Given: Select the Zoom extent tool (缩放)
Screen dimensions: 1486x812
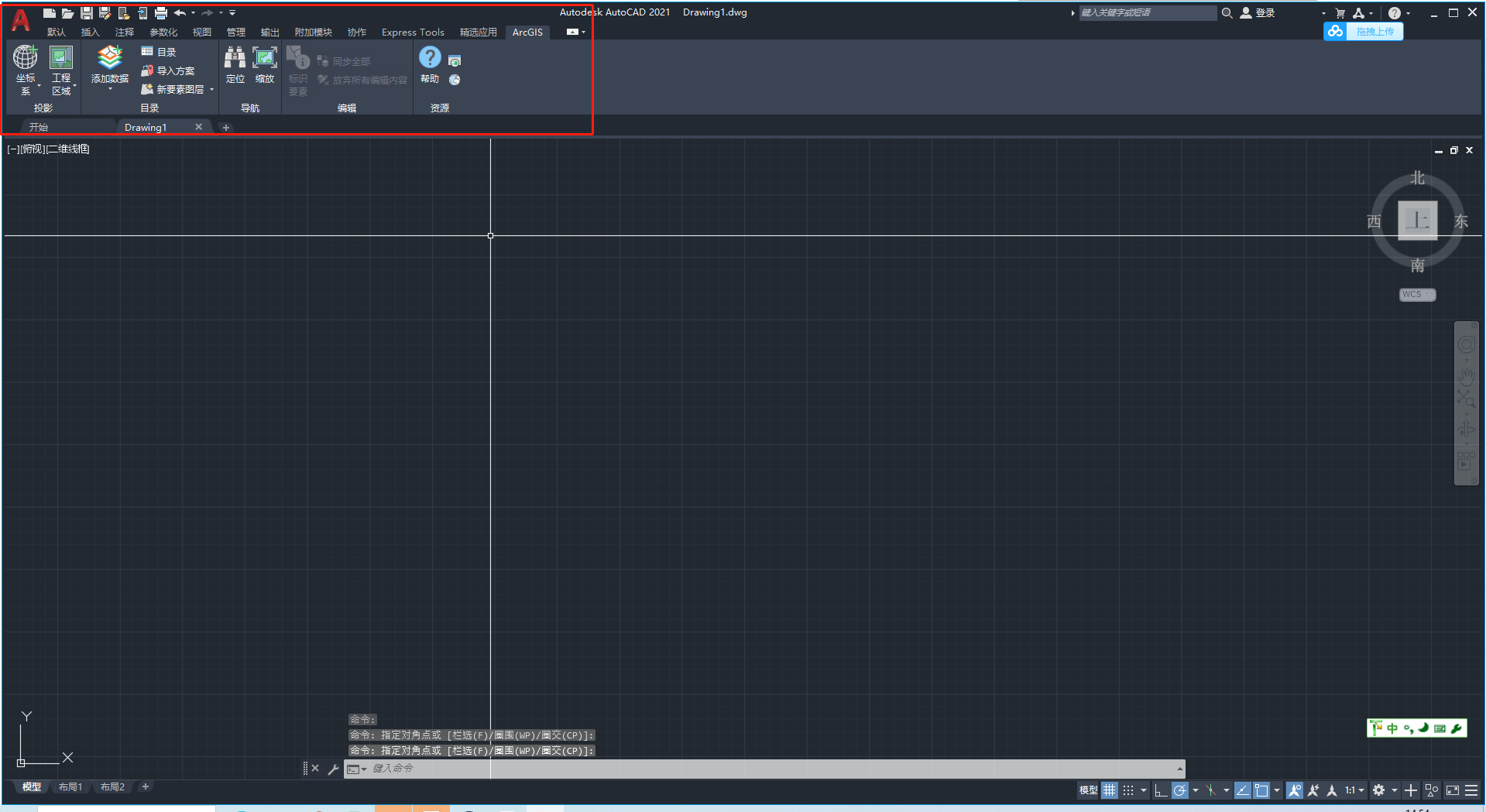Looking at the screenshot, I should click(x=265, y=65).
